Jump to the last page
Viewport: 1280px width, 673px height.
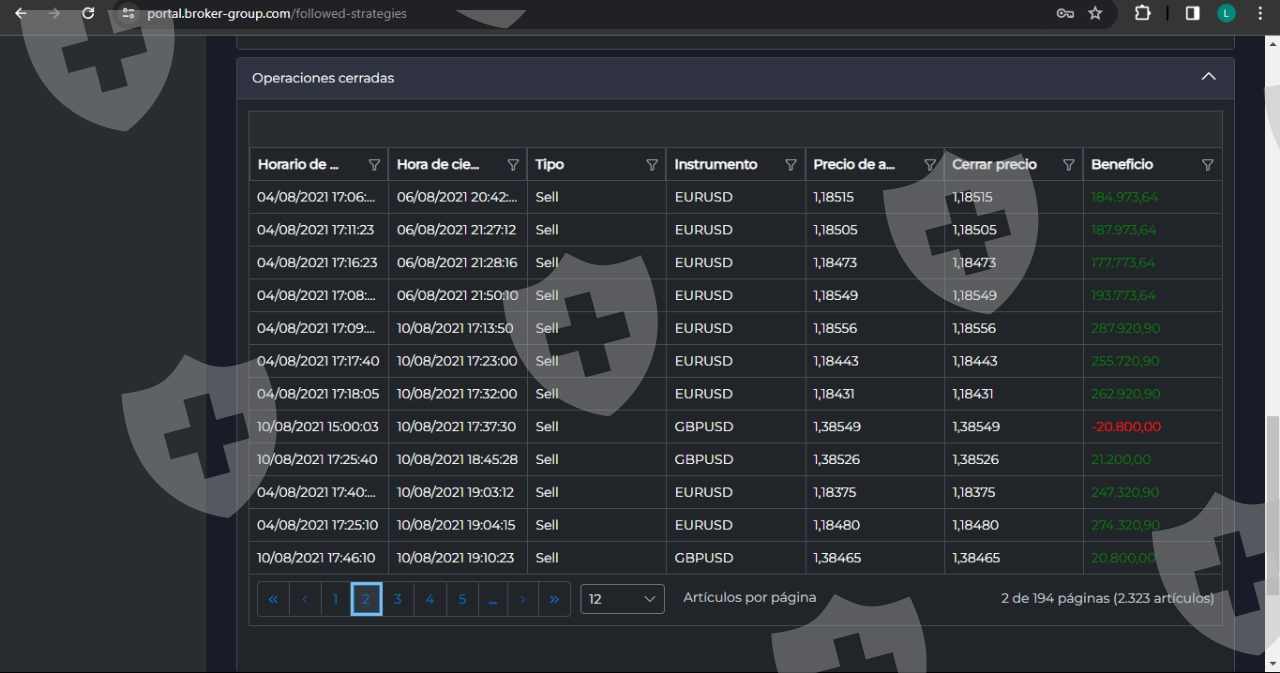point(554,599)
